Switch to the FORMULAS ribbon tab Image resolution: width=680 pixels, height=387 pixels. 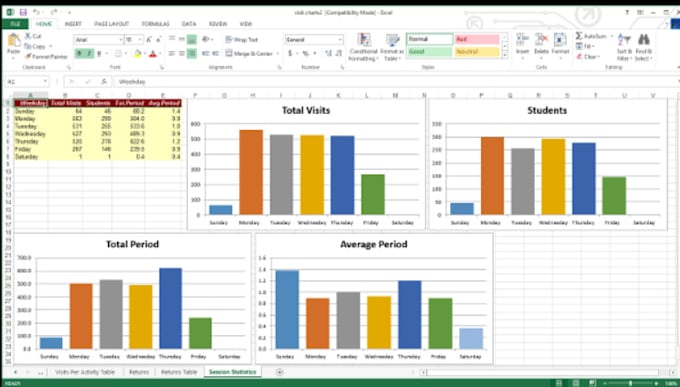(x=156, y=24)
